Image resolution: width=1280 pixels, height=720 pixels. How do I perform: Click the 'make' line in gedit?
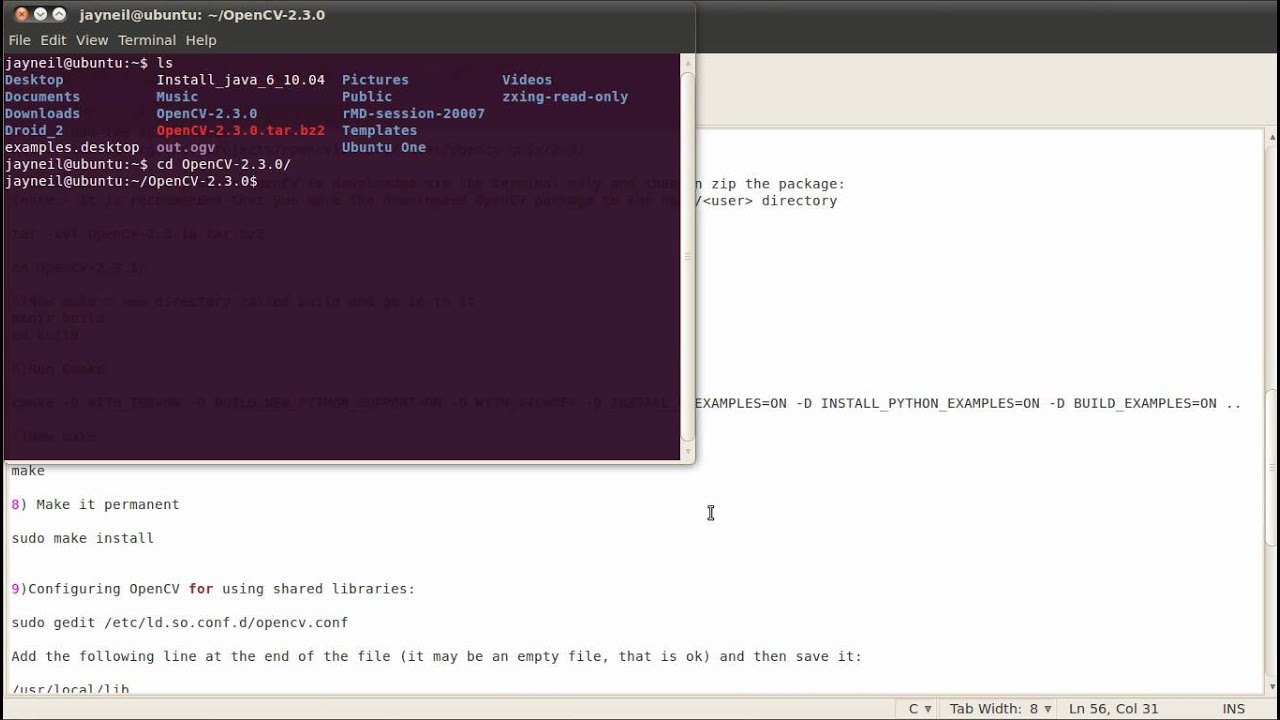point(28,471)
